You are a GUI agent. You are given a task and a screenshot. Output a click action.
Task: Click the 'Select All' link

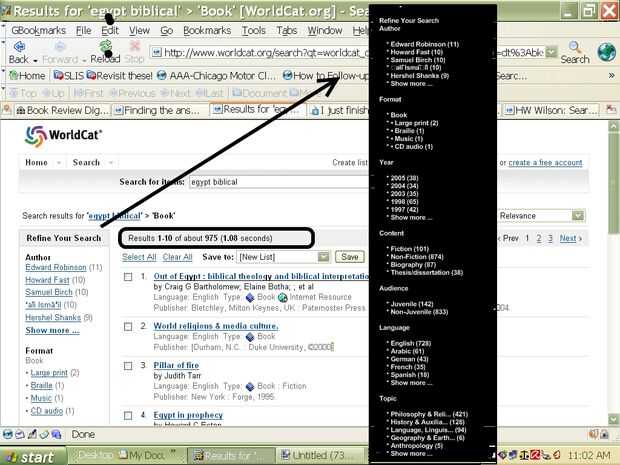[139, 257]
